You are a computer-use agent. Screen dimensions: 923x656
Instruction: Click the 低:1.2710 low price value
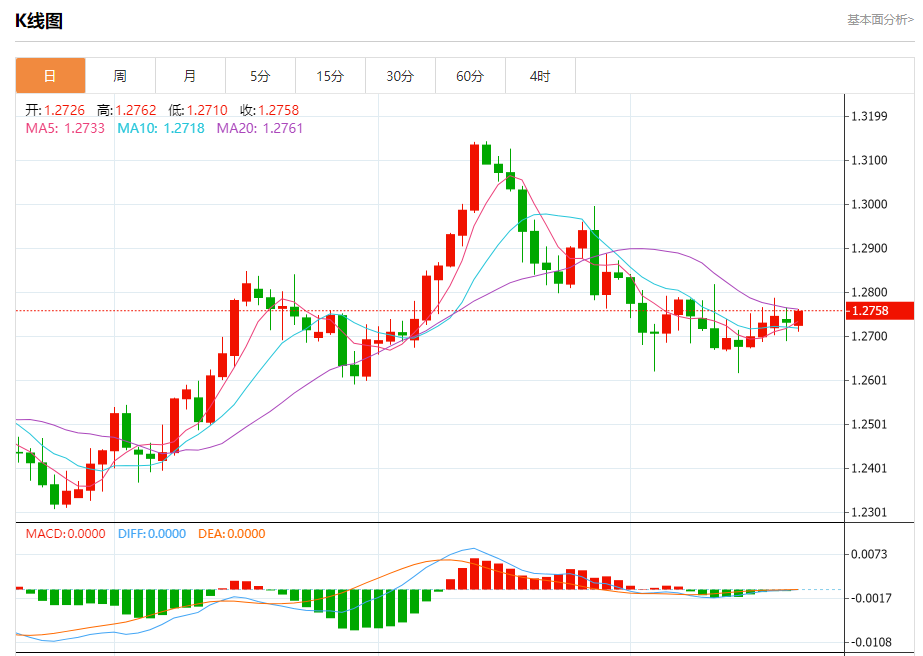(198, 110)
